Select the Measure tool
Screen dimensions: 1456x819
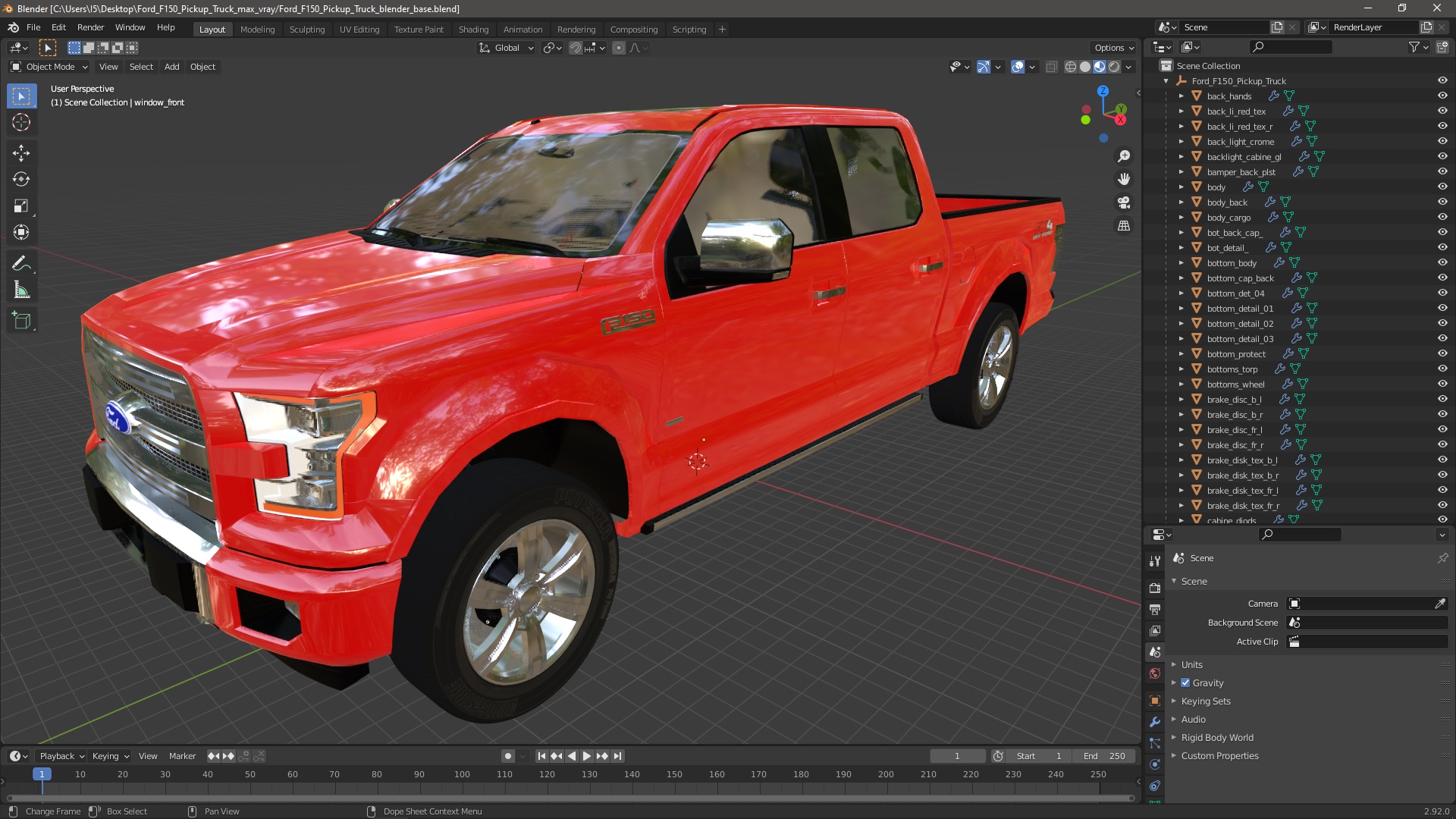pyautogui.click(x=21, y=290)
